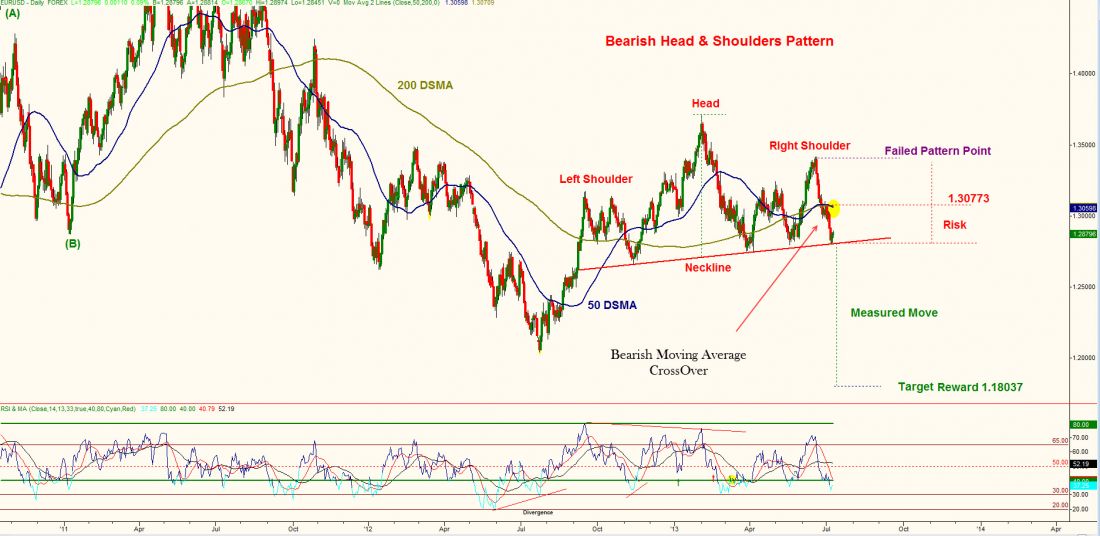Click the "Bearish Head & Shoulders Pattern" title
Screen dimensions: 1100x536
point(719,42)
